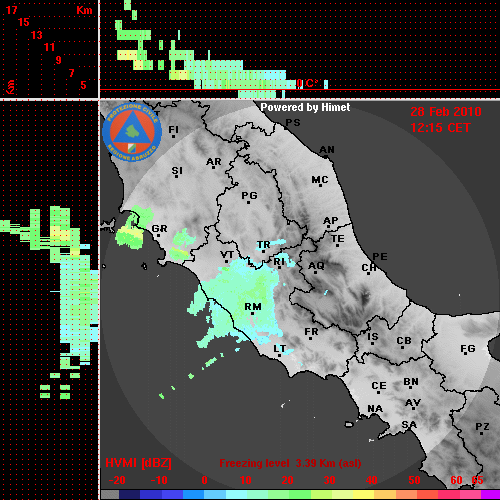Click the 'Freezing level 3.39 Km (asl)' text
Image resolution: width=500 pixels, height=500 pixels.
pos(290,463)
